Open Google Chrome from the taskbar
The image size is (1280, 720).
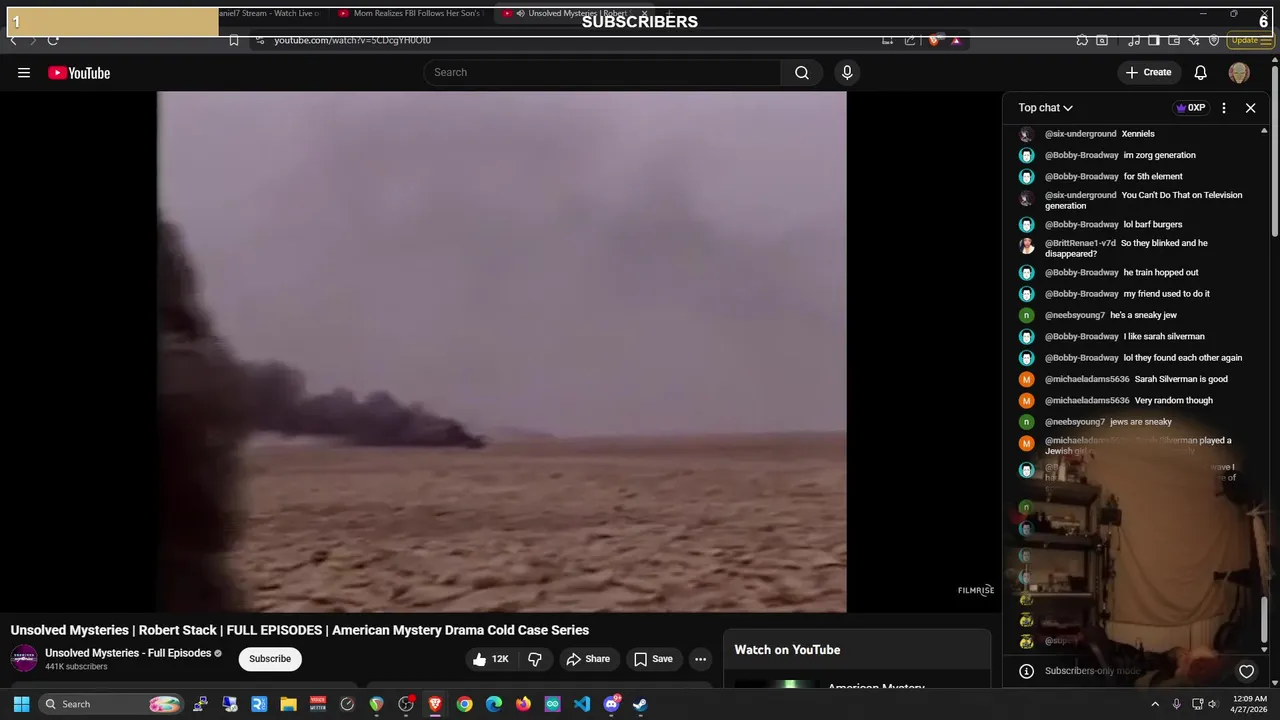point(464,704)
